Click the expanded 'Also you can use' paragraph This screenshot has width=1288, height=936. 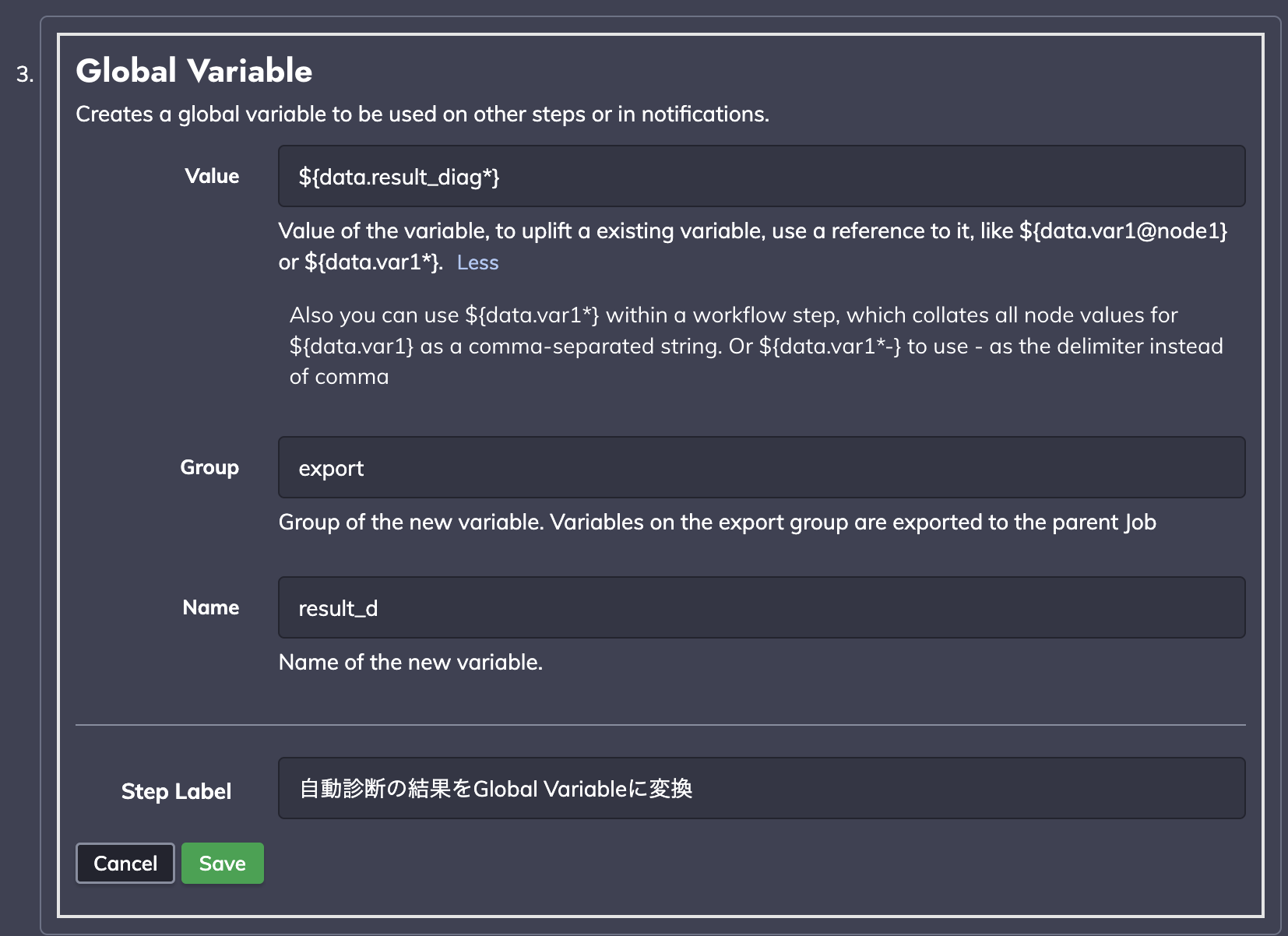756,346
